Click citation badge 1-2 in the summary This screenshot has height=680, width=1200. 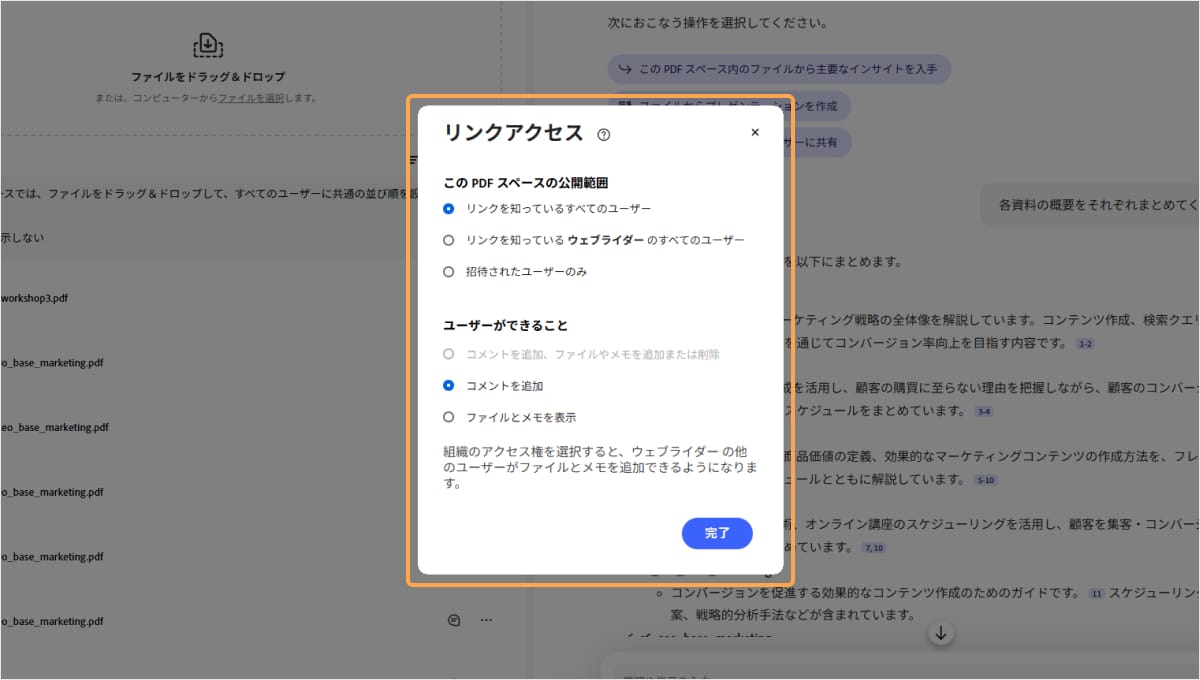click(x=1086, y=344)
